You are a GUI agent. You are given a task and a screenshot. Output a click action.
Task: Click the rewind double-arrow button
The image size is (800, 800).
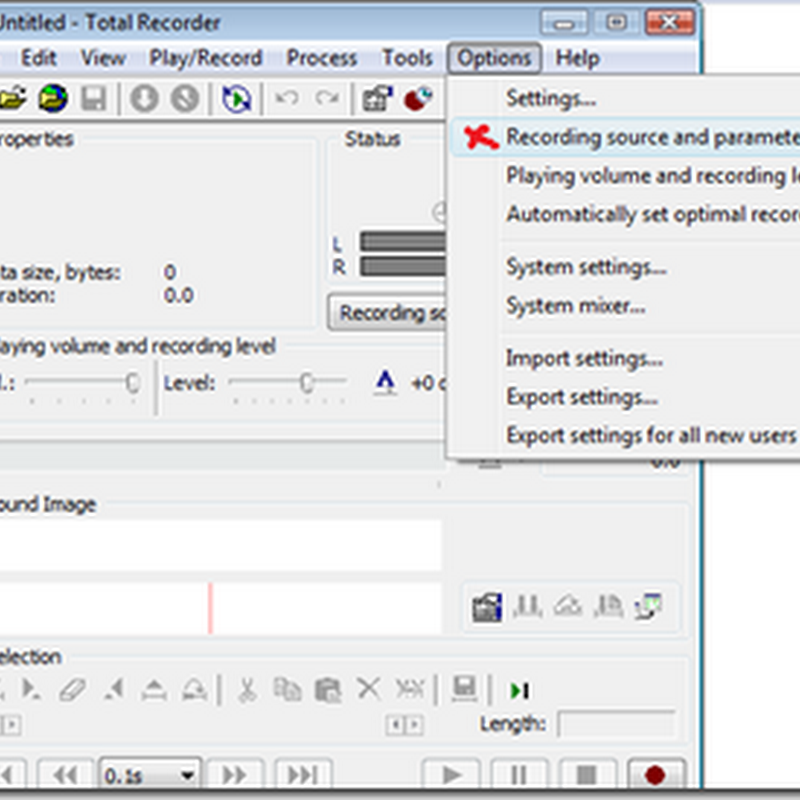[65, 776]
